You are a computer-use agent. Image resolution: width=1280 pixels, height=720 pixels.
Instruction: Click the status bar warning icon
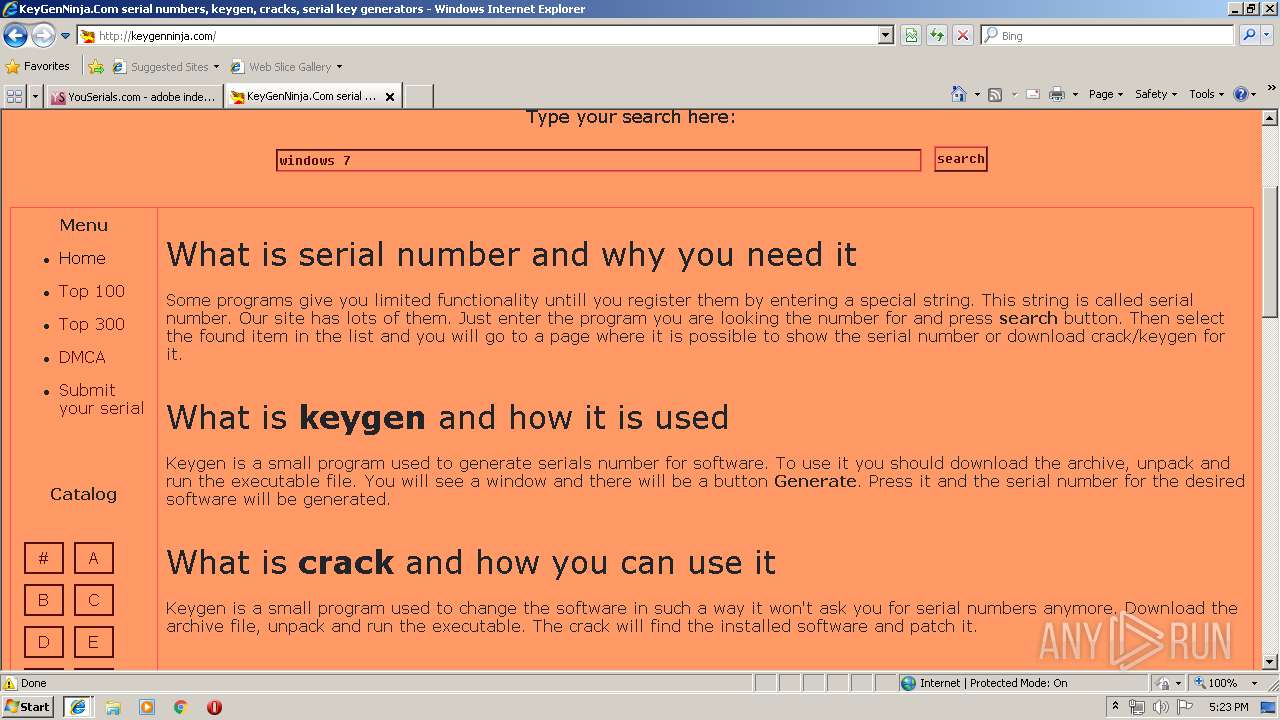10,683
